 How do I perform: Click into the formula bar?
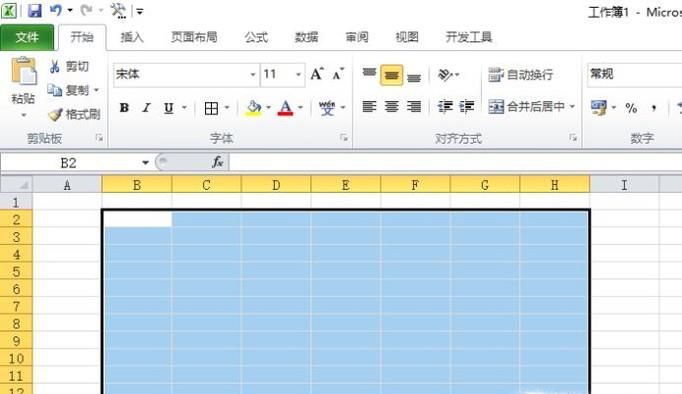pos(455,163)
